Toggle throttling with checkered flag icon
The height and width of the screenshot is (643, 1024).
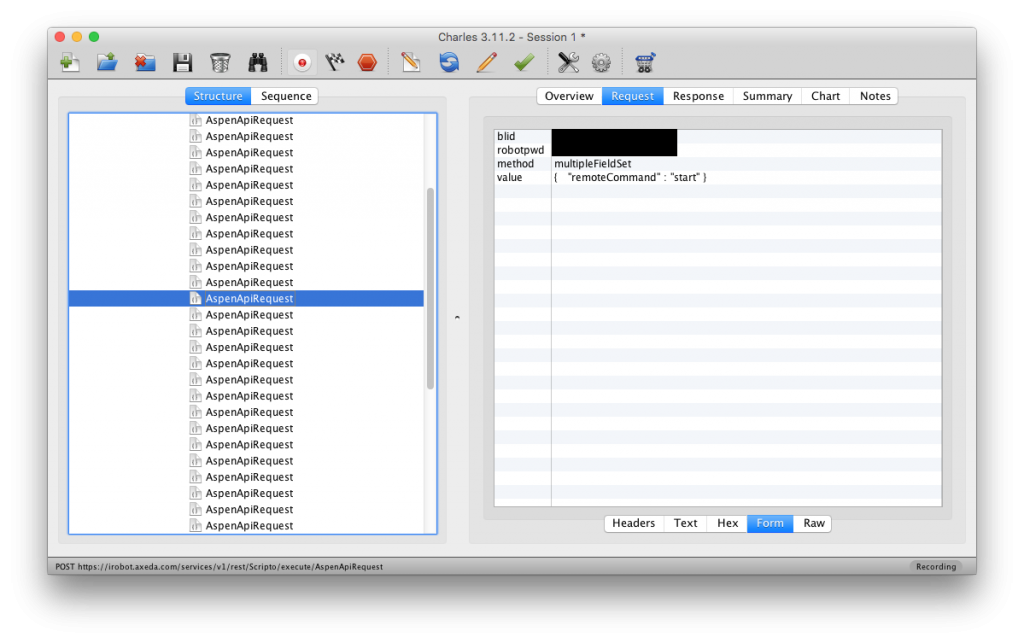point(335,63)
